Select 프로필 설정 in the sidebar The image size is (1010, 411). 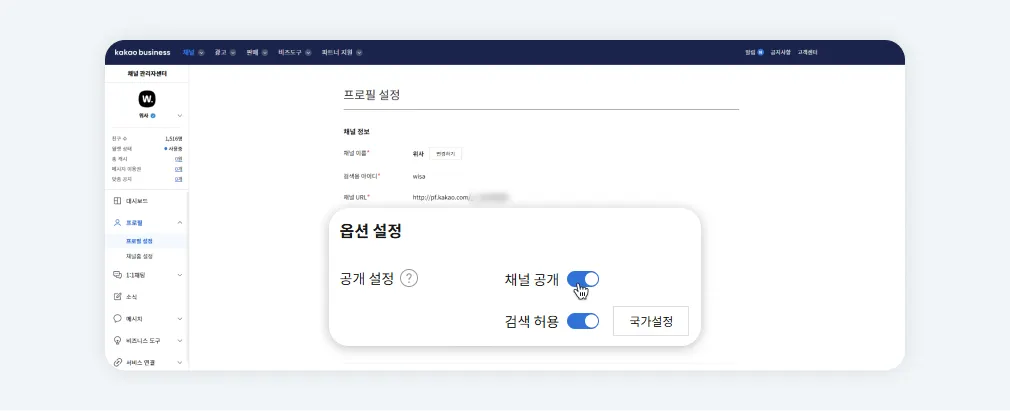tap(140, 241)
